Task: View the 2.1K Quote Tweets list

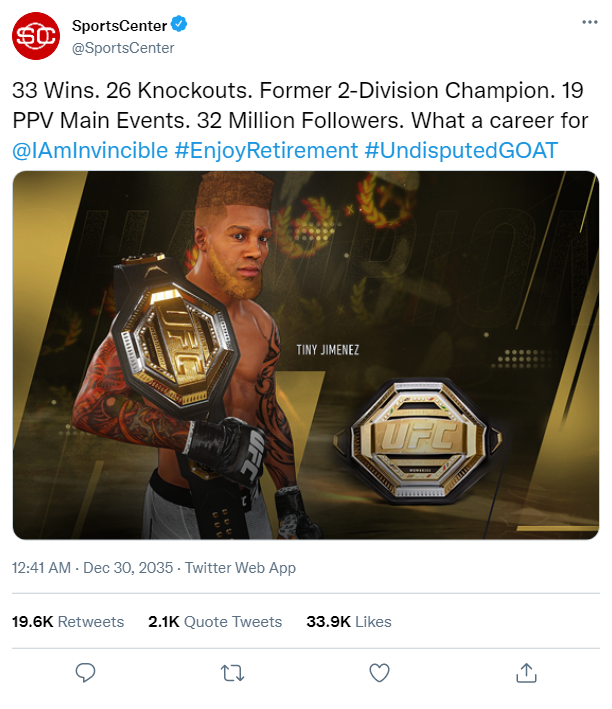Action: tap(215, 621)
